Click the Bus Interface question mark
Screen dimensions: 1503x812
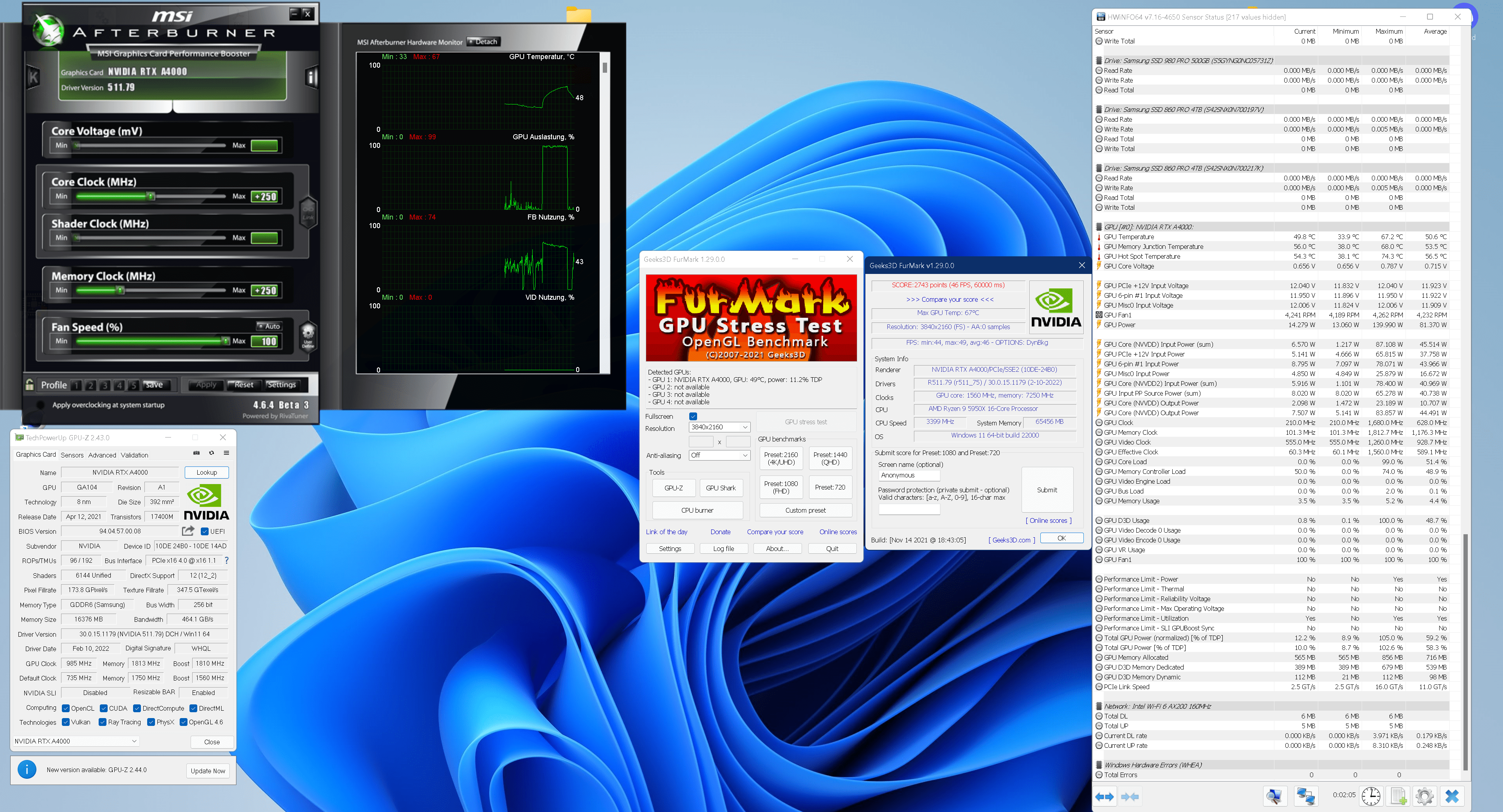[x=226, y=561]
